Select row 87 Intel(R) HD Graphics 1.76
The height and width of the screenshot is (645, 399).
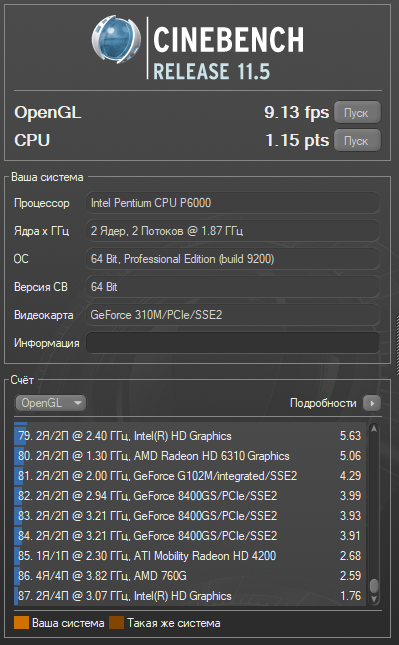[190, 596]
